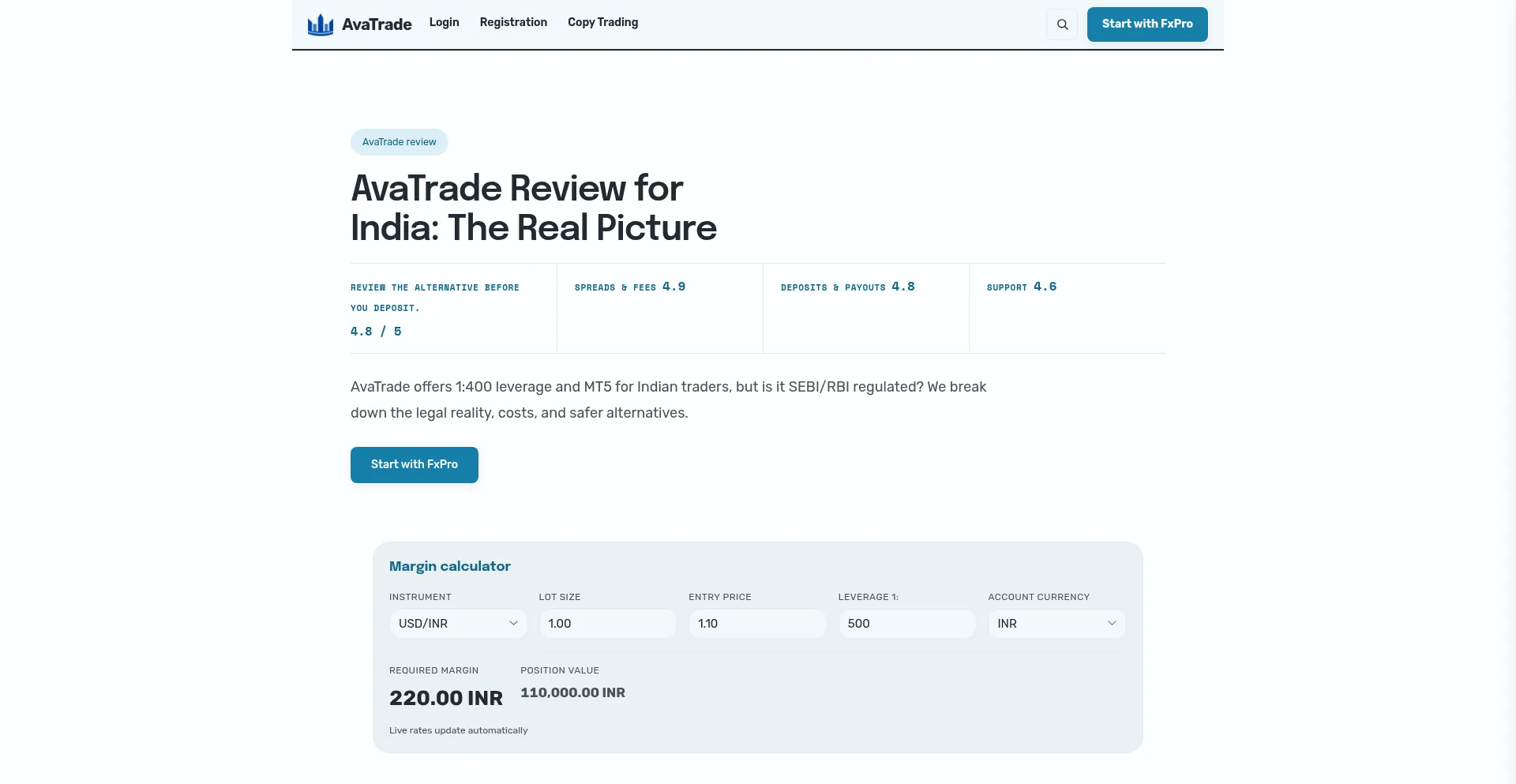The height and width of the screenshot is (784, 1516).
Task: Expand the USD/INR instrument dropdown
Action: (458, 624)
